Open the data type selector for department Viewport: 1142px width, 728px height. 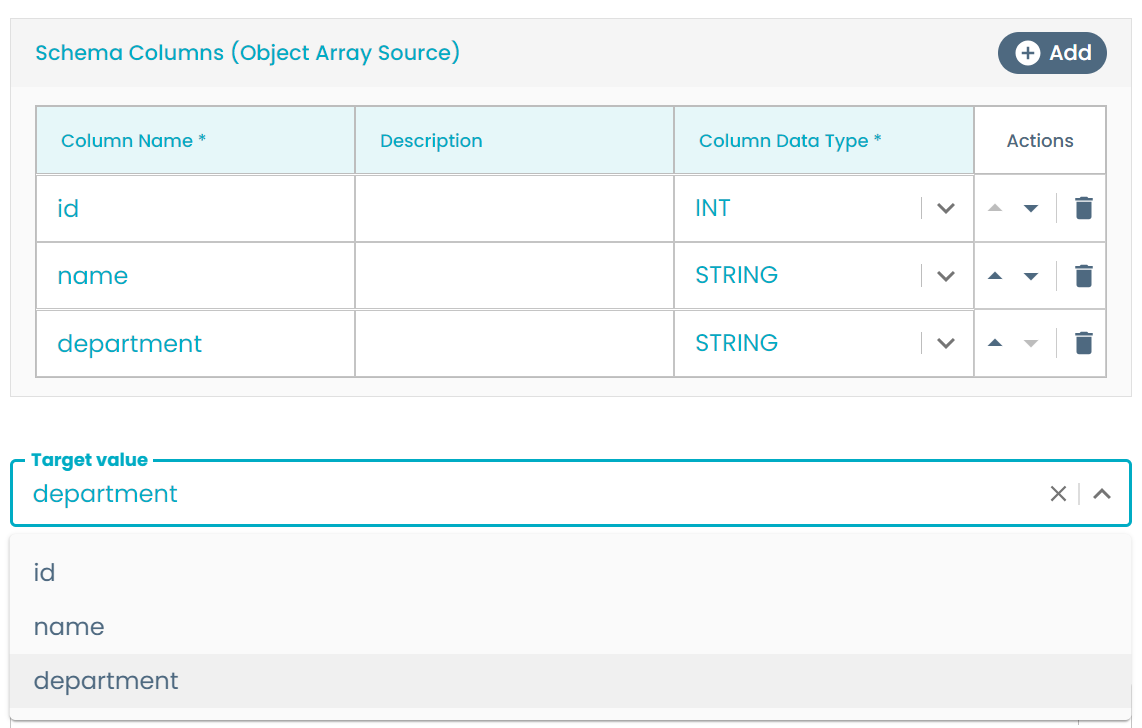click(x=945, y=342)
